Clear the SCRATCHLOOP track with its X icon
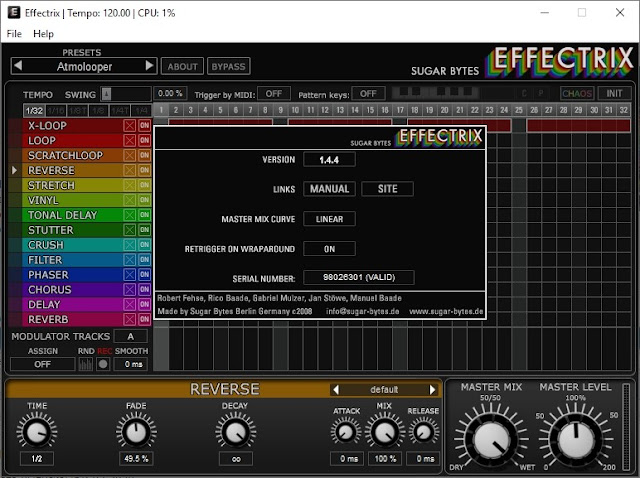The height and width of the screenshot is (478, 640). point(130,155)
